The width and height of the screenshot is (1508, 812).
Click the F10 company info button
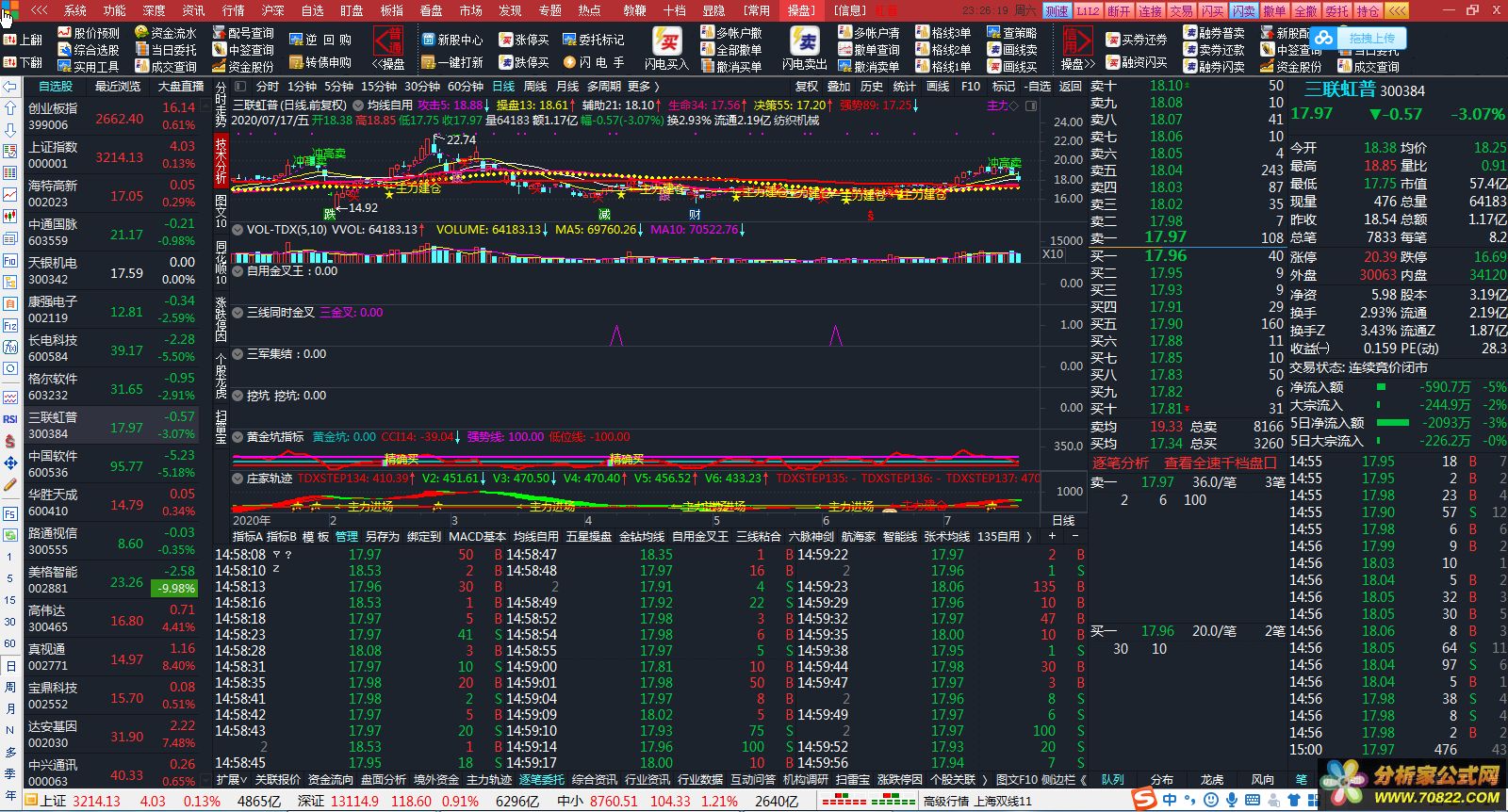971,86
